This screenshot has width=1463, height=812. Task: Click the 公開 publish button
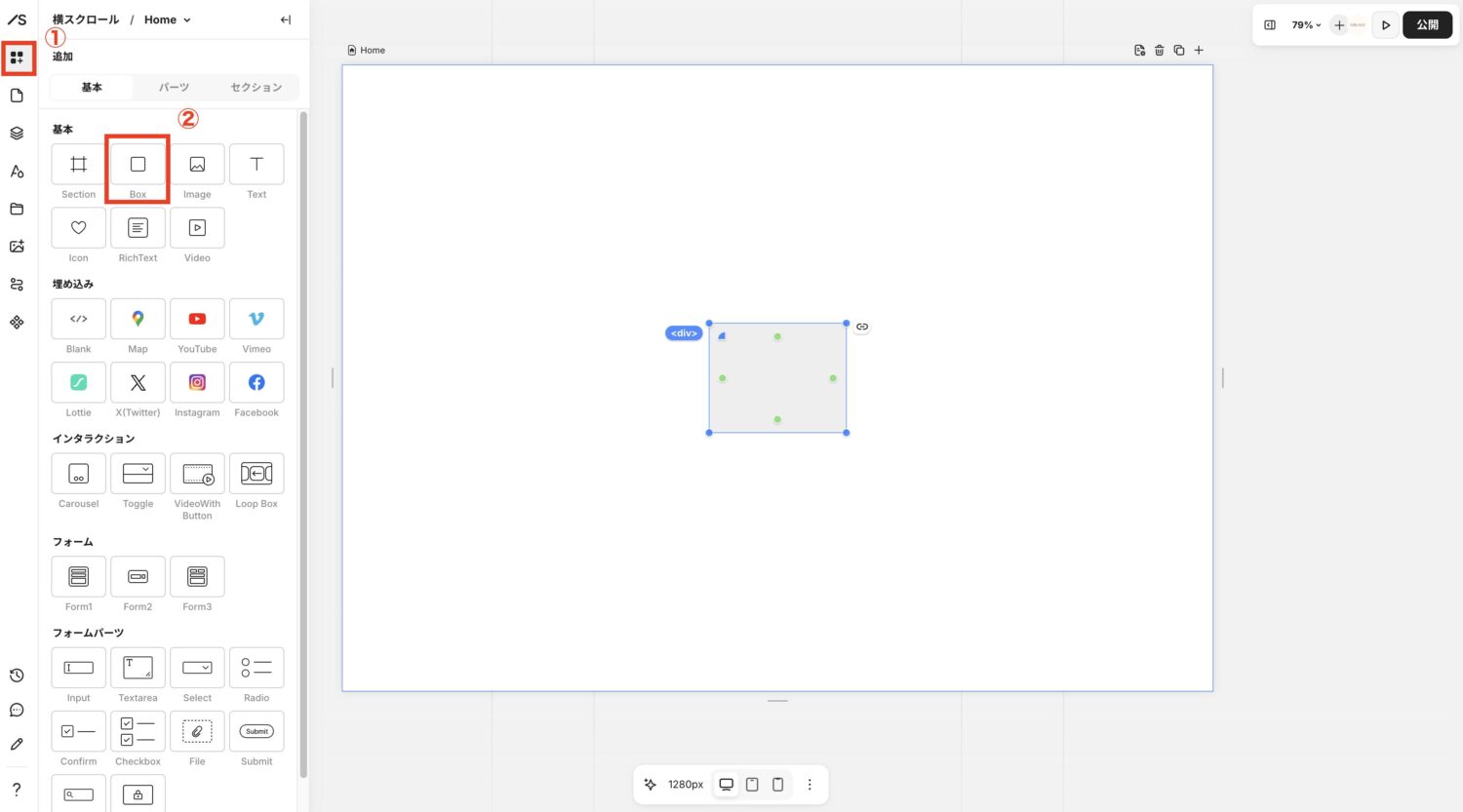pos(1427,25)
